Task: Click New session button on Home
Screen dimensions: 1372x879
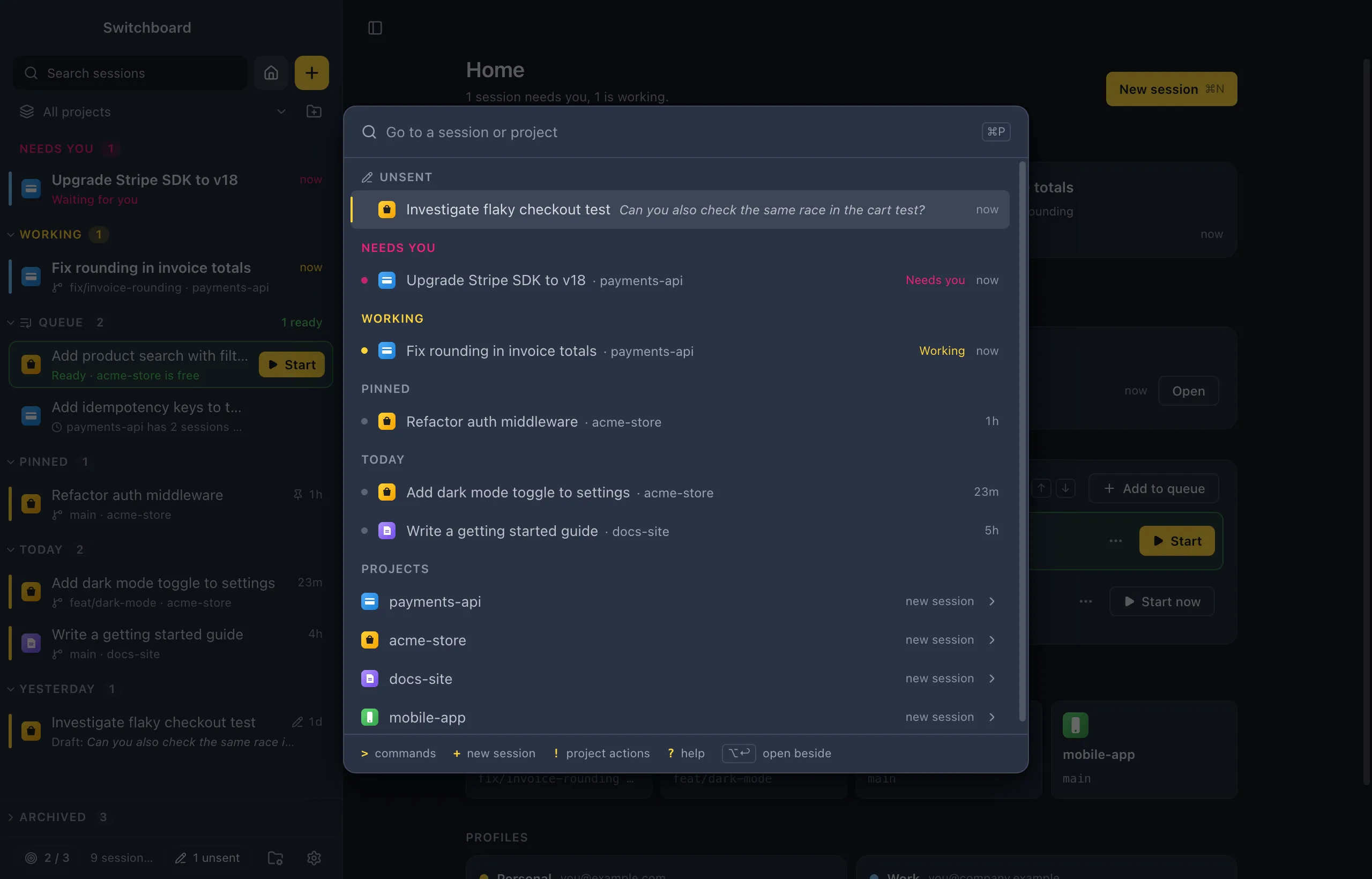Action: point(1172,89)
